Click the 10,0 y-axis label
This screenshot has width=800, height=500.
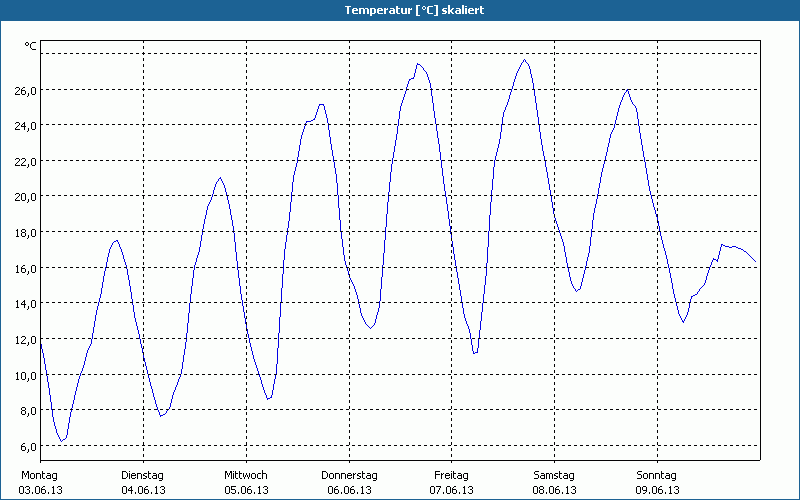point(26,376)
